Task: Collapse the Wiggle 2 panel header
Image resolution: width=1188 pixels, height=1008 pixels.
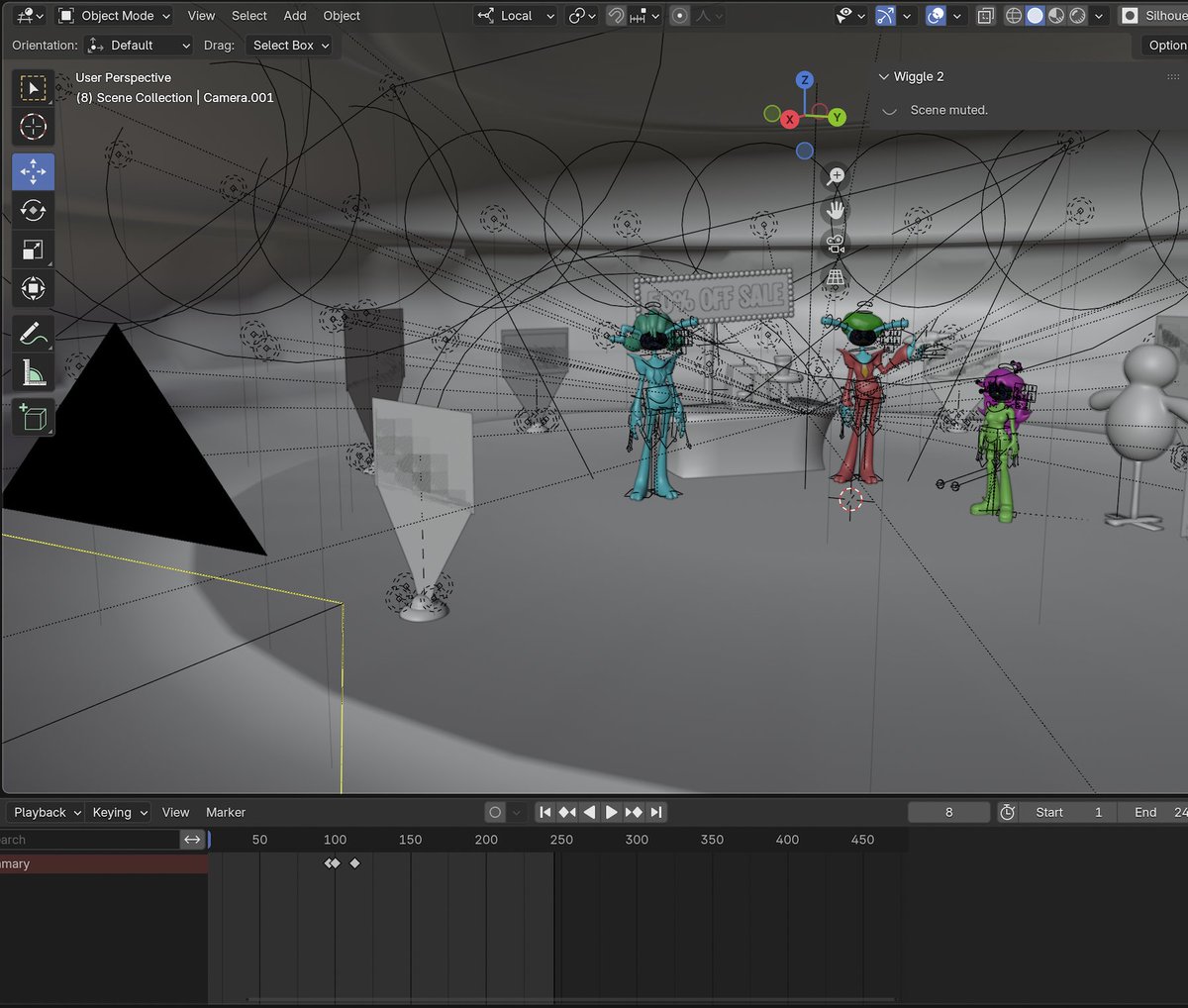Action: pos(884,76)
